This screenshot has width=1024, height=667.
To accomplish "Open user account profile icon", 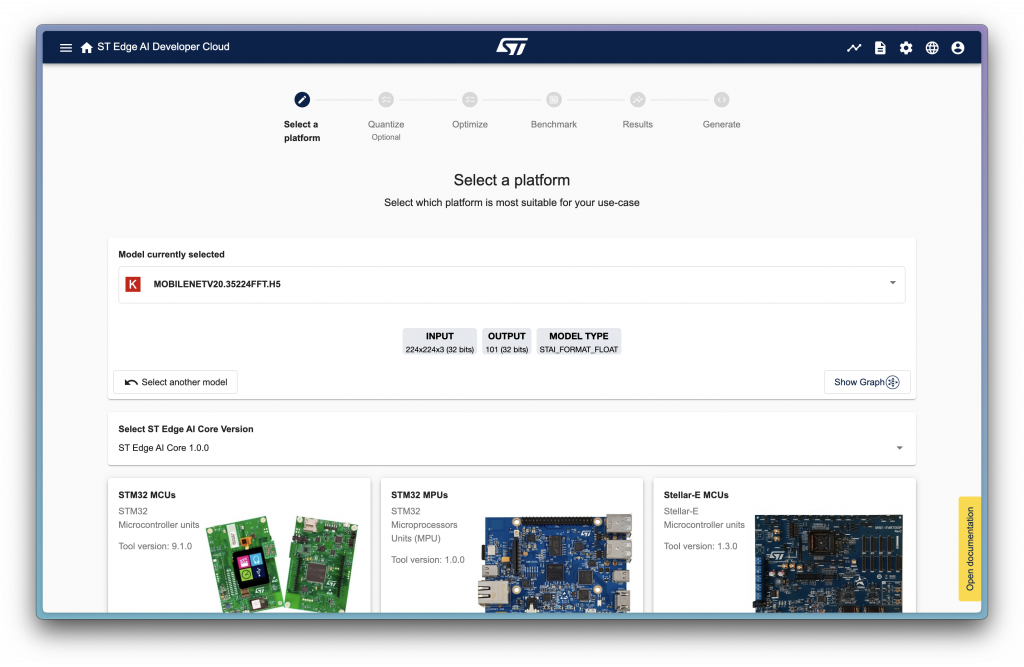I will click(x=957, y=48).
